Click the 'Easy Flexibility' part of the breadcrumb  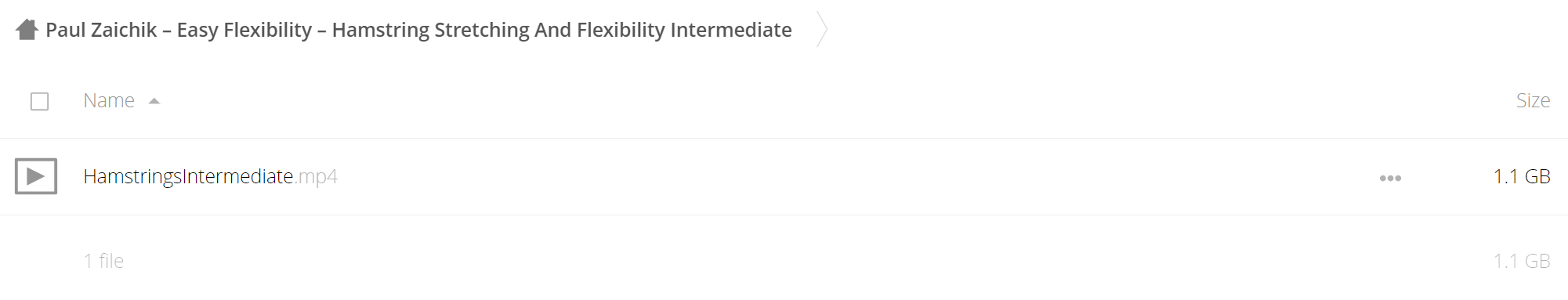click(x=244, y=30)
